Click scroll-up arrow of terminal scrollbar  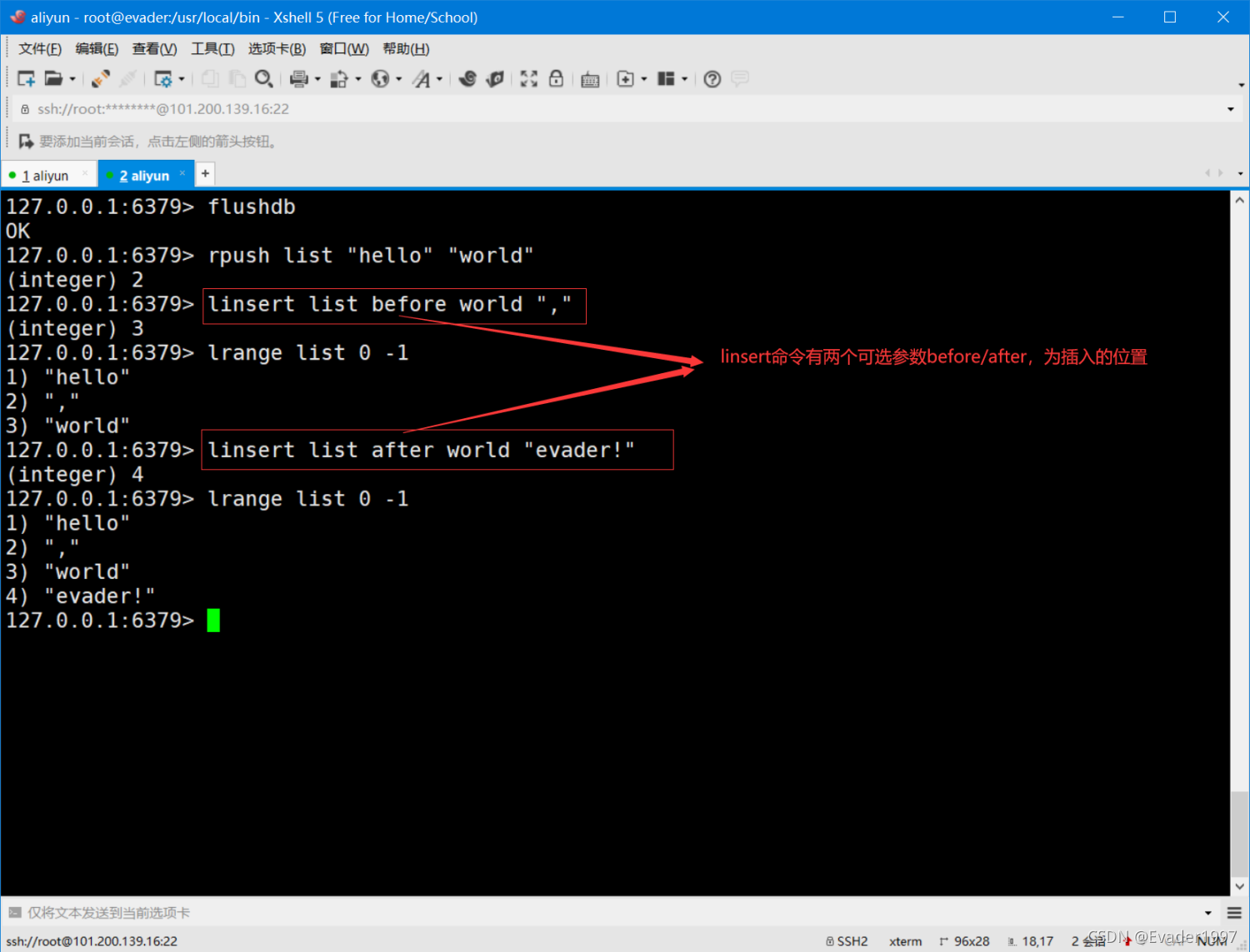click(1240, 201)
